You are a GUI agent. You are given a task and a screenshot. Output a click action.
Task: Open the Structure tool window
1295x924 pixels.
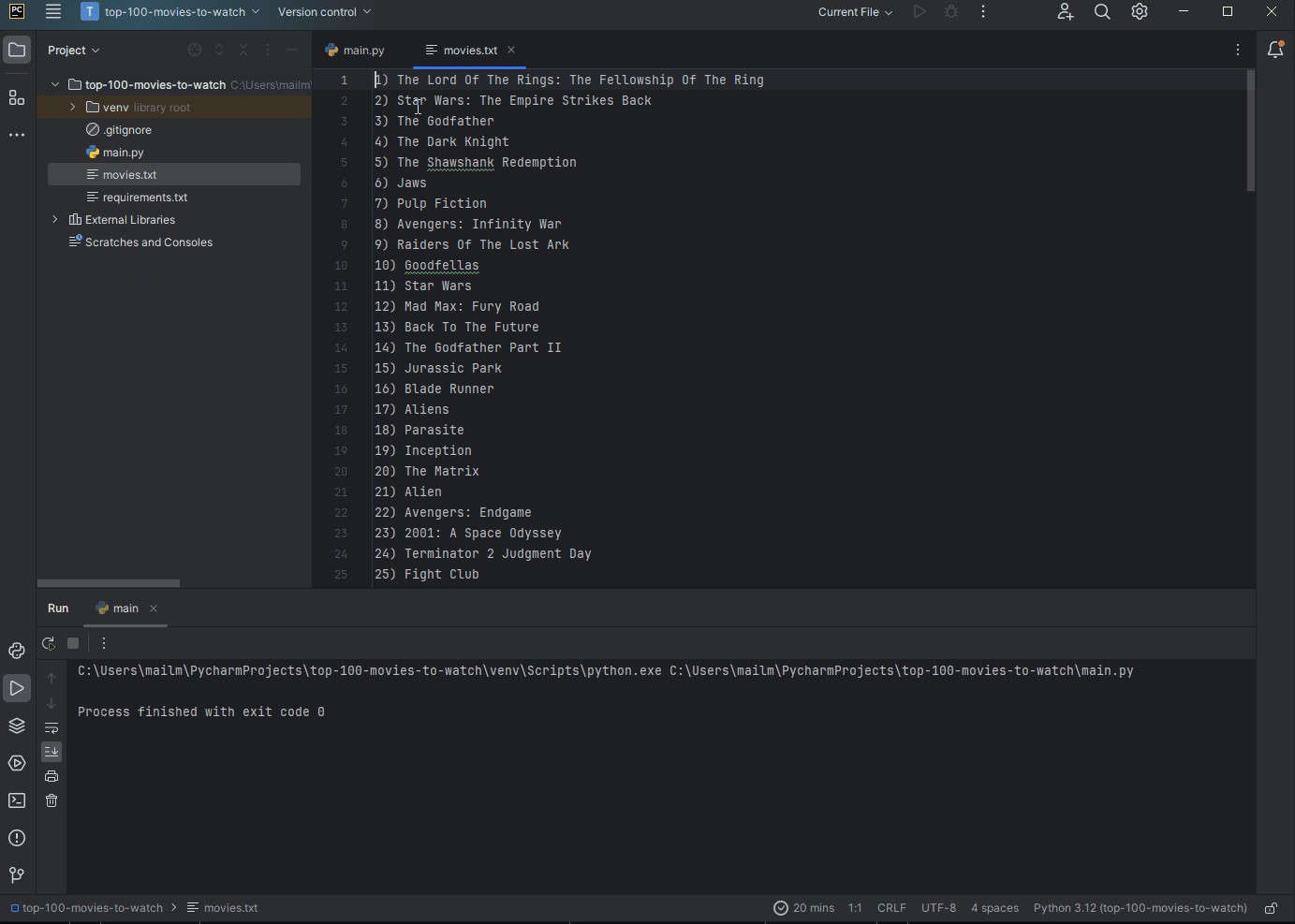[17, 98]
